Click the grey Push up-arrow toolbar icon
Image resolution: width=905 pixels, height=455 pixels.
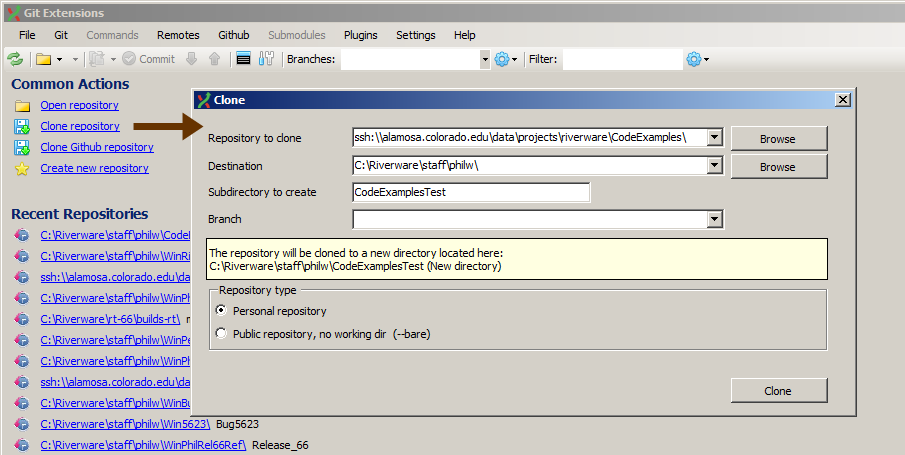[214, 59]
